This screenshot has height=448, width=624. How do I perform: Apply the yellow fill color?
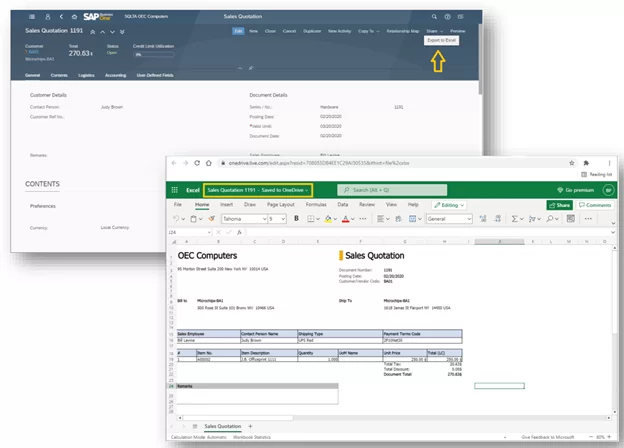tap(328, 219)
